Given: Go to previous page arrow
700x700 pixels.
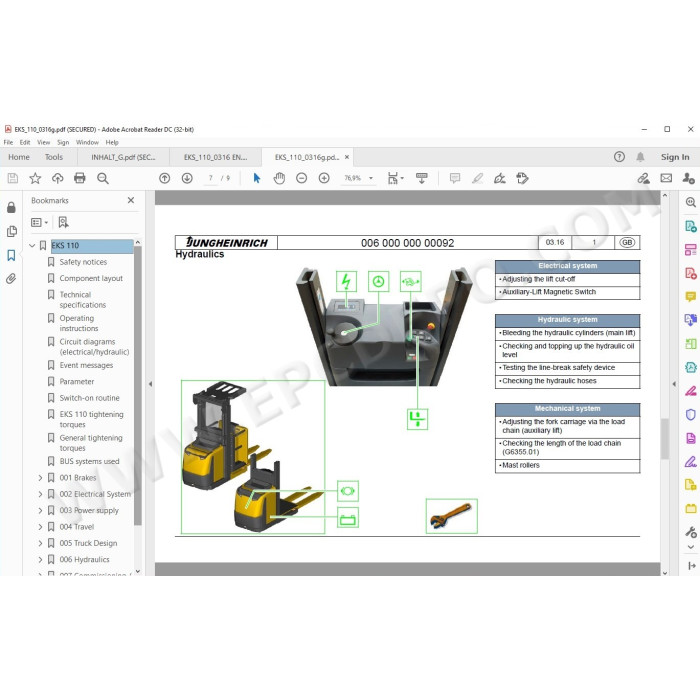Looking at the screenshot, I should [x=165, y=179].
